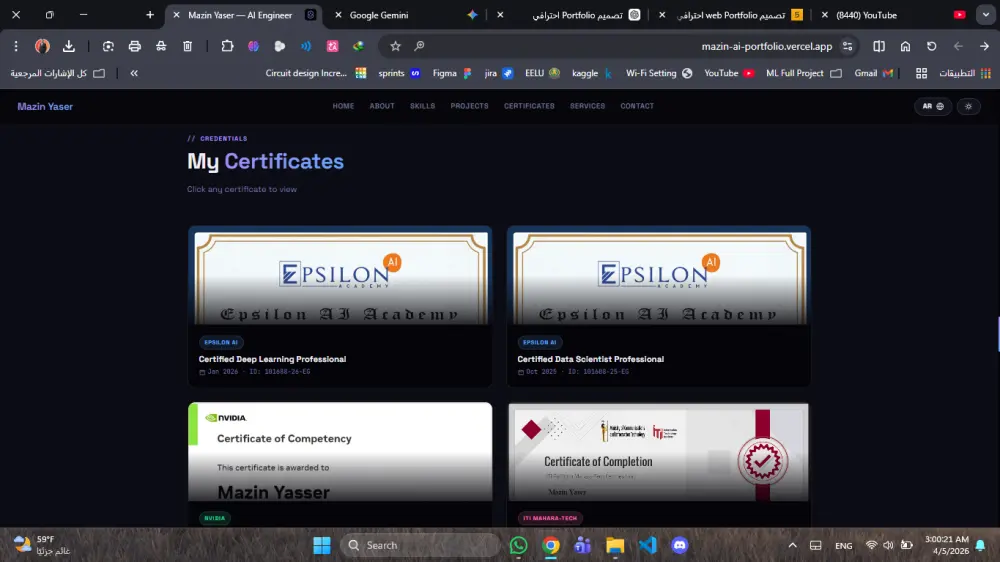Reload the page with refresh icon
This screenshot has height=562, width=1000.
tap(932, 46)
